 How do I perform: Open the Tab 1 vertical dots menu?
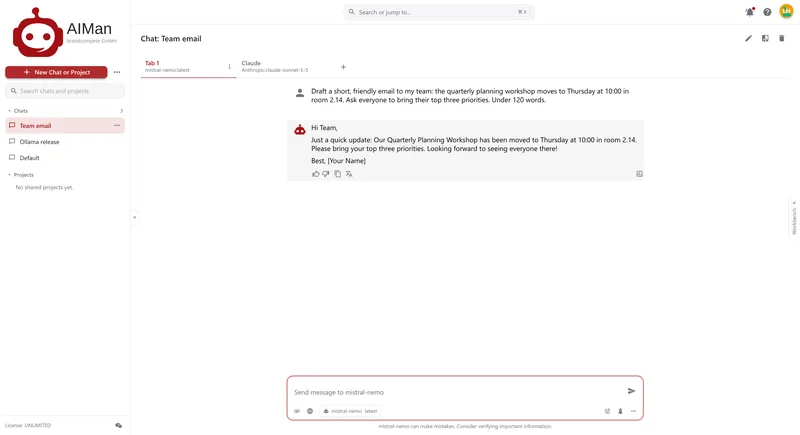[x=229, y=67]
